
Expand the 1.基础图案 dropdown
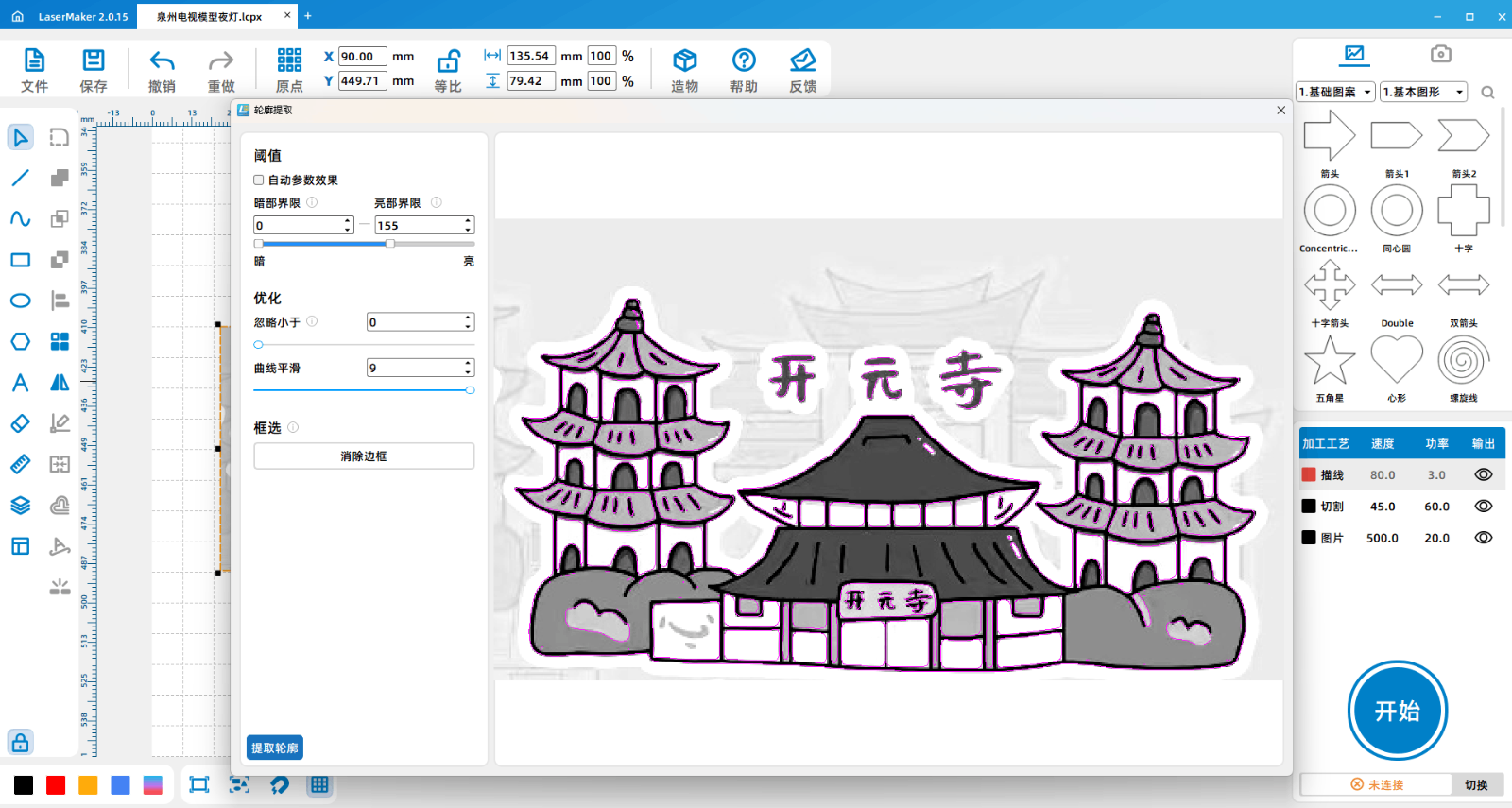pos(1335,92)
